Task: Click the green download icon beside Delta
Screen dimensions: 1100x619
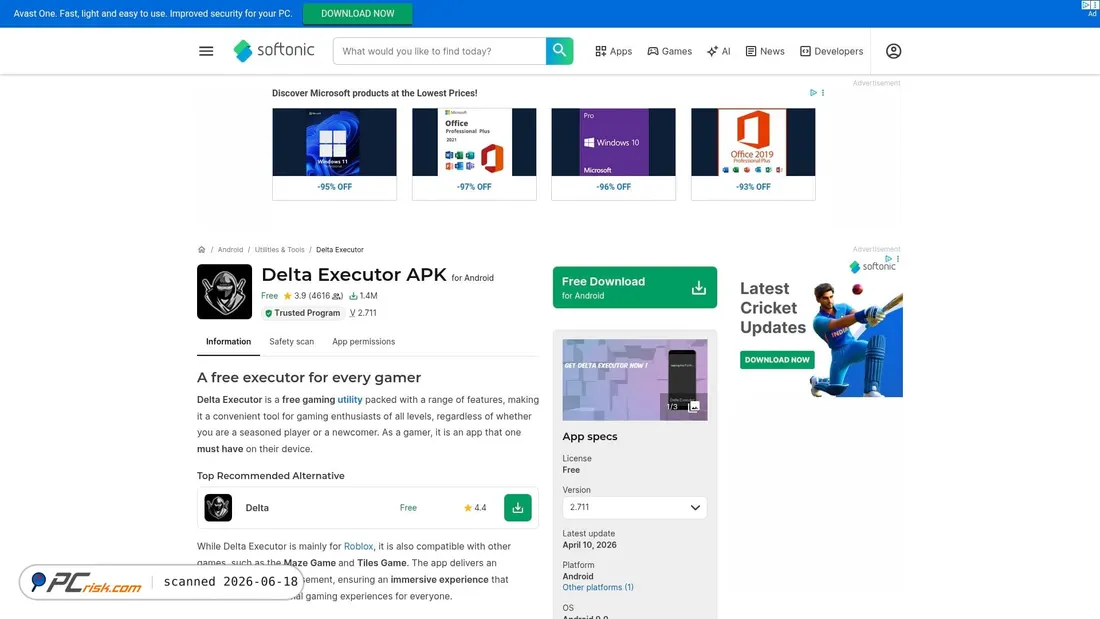Action: pos(518,507)
